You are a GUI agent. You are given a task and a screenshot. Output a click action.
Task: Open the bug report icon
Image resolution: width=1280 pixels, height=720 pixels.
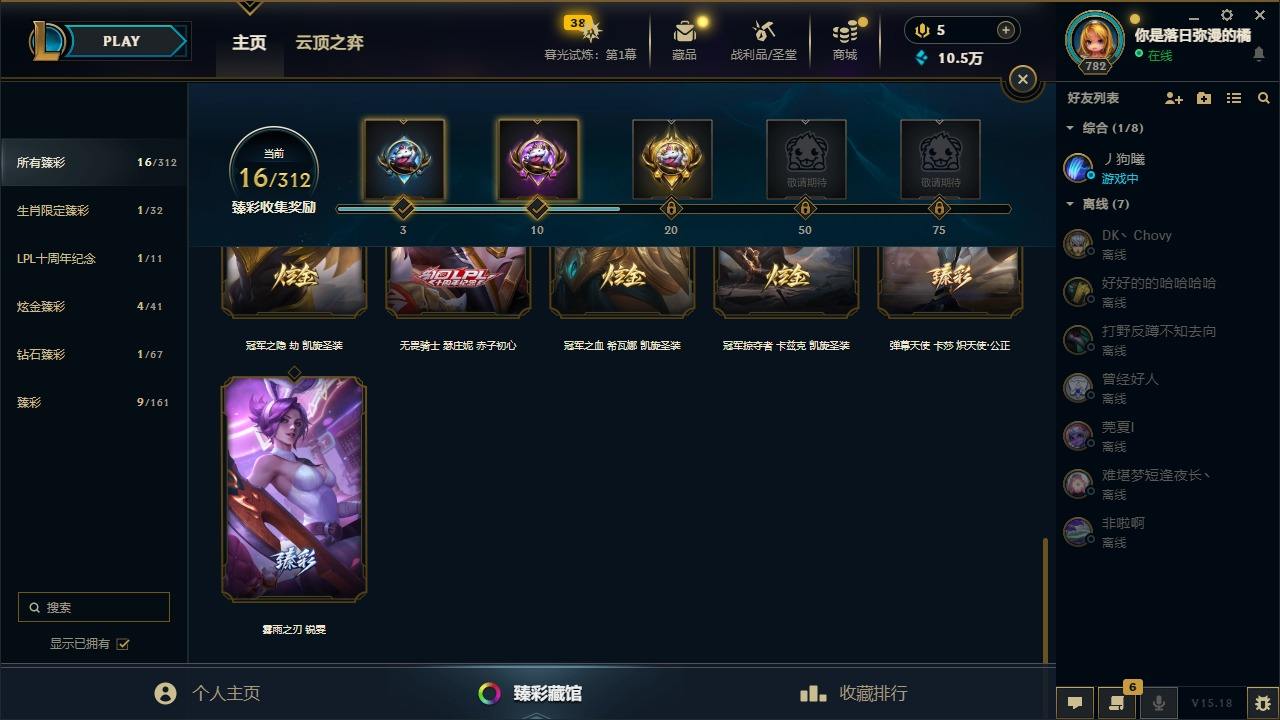pos(1262,703)
